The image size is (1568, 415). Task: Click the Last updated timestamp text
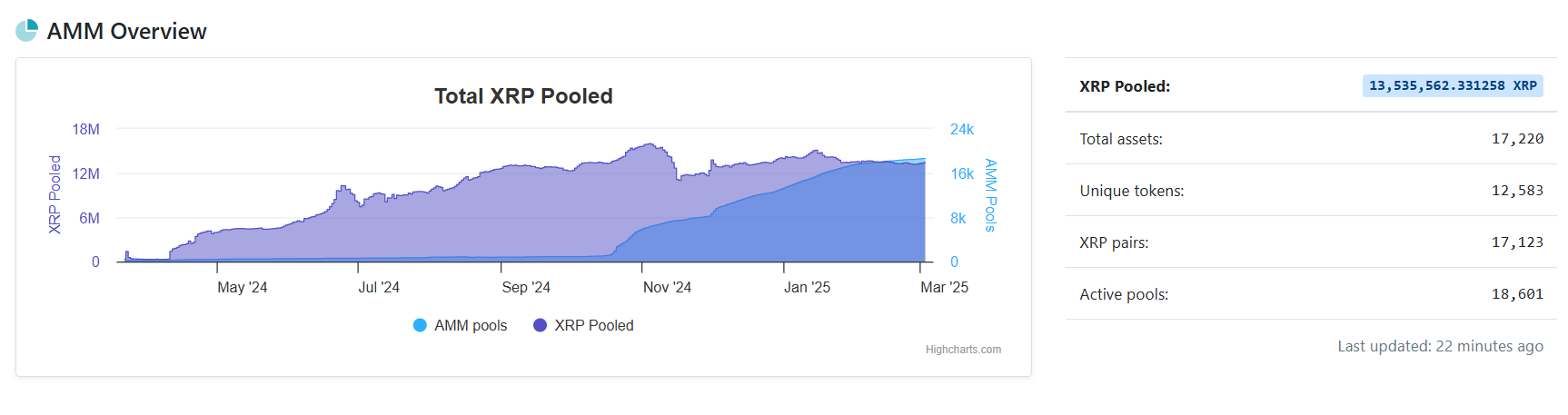click(x=1440, y=346)
